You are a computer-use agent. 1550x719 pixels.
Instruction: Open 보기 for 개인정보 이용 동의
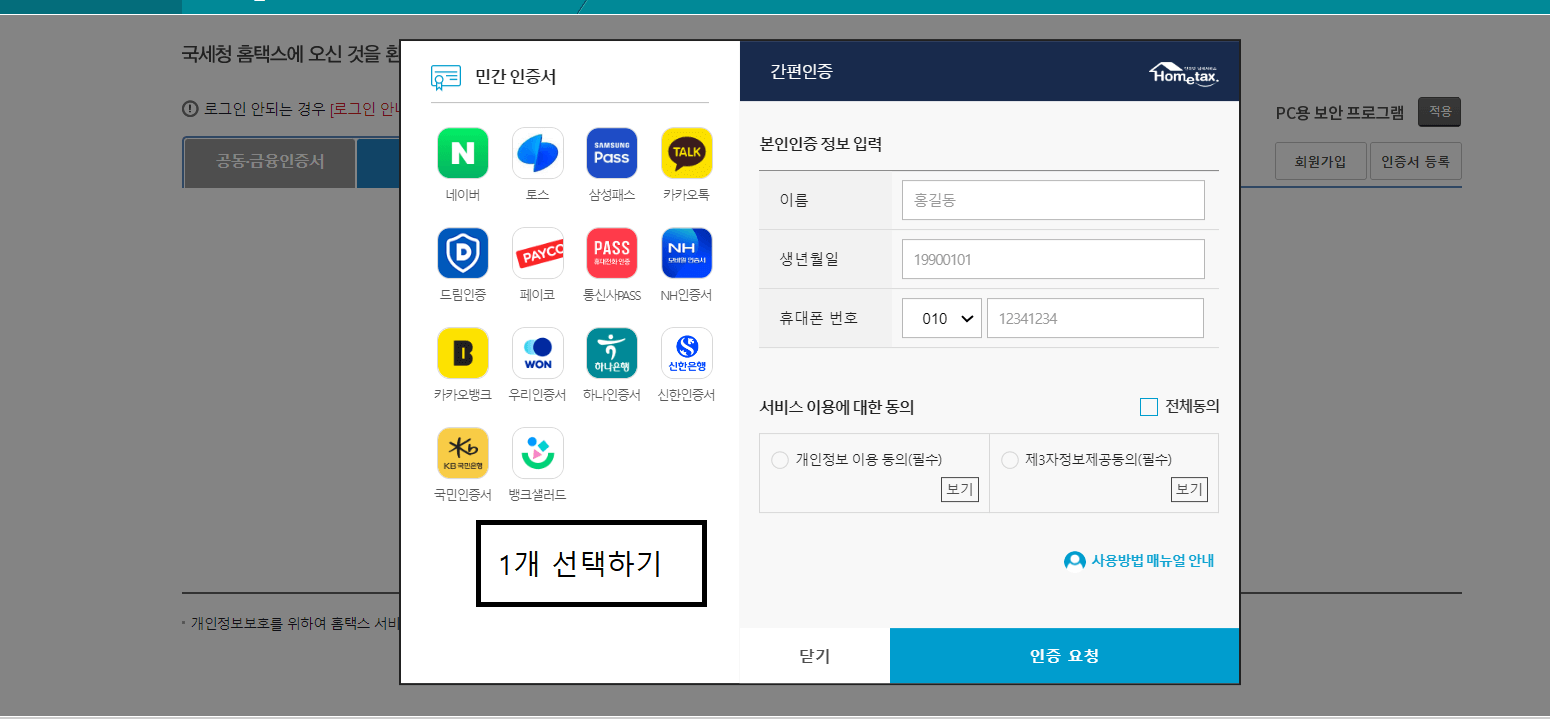click(960, 490)
